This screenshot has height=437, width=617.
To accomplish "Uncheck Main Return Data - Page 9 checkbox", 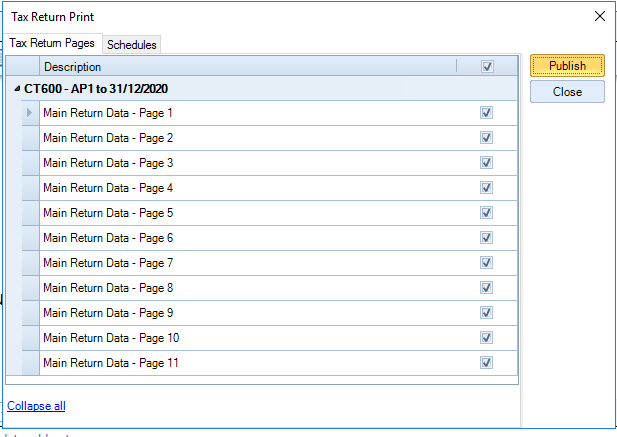I will (x=486, y=313).
